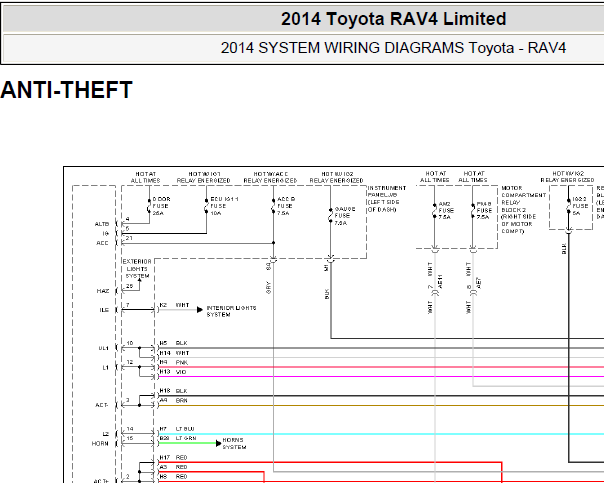
Task: Click 'HOT W/ IG2 RELAY ENERGIZED' above IG2 2 fuse
Action: tap(567, 177)
